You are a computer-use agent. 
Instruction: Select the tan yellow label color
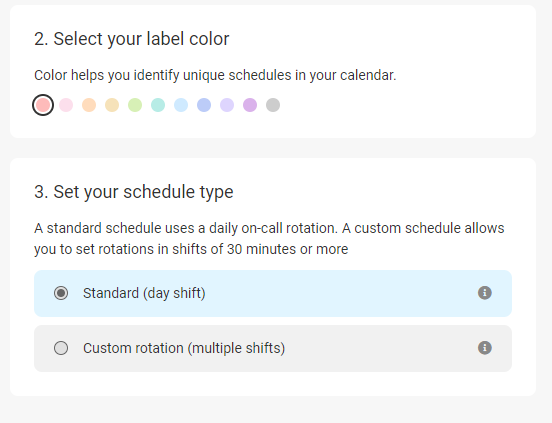pos(112,105)
